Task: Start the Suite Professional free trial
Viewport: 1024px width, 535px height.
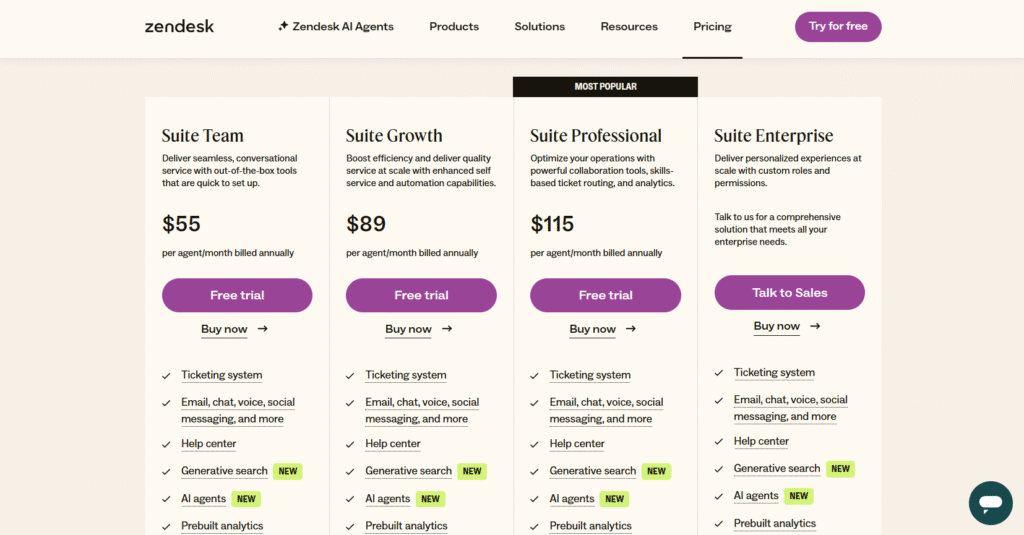Action: tap(605, 295)
